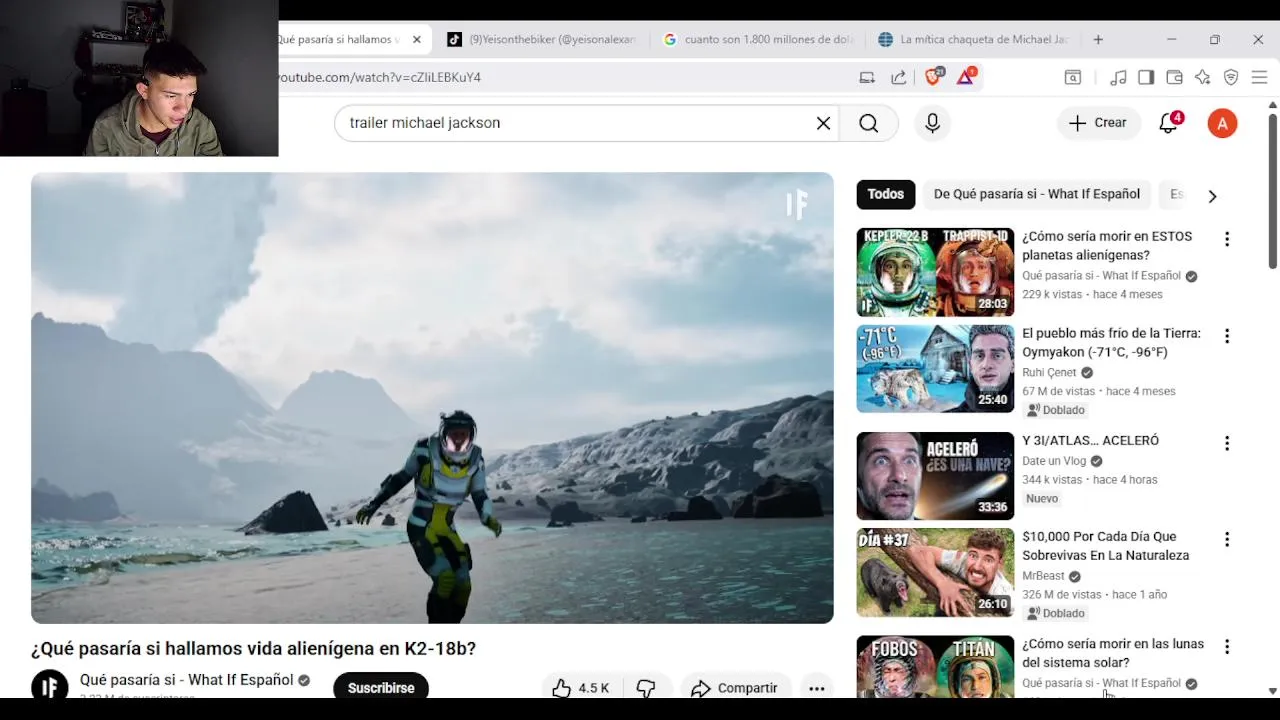Click the FOBOS TITÁN thumbnail

click(x=935, y=667)
